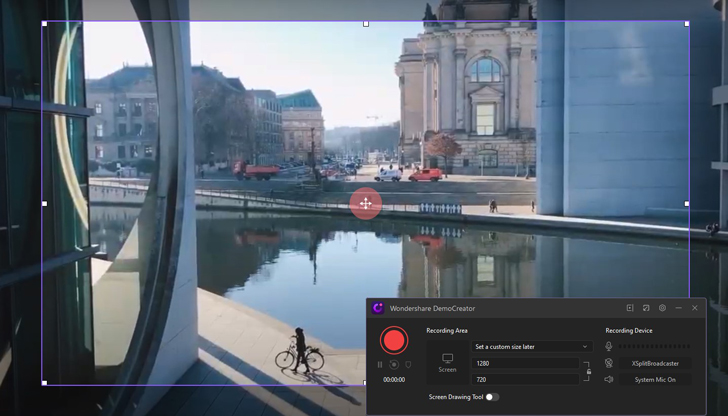Toggle the aspect ratio lock icon
728x416 pixels.
click(x=588, y=371)
